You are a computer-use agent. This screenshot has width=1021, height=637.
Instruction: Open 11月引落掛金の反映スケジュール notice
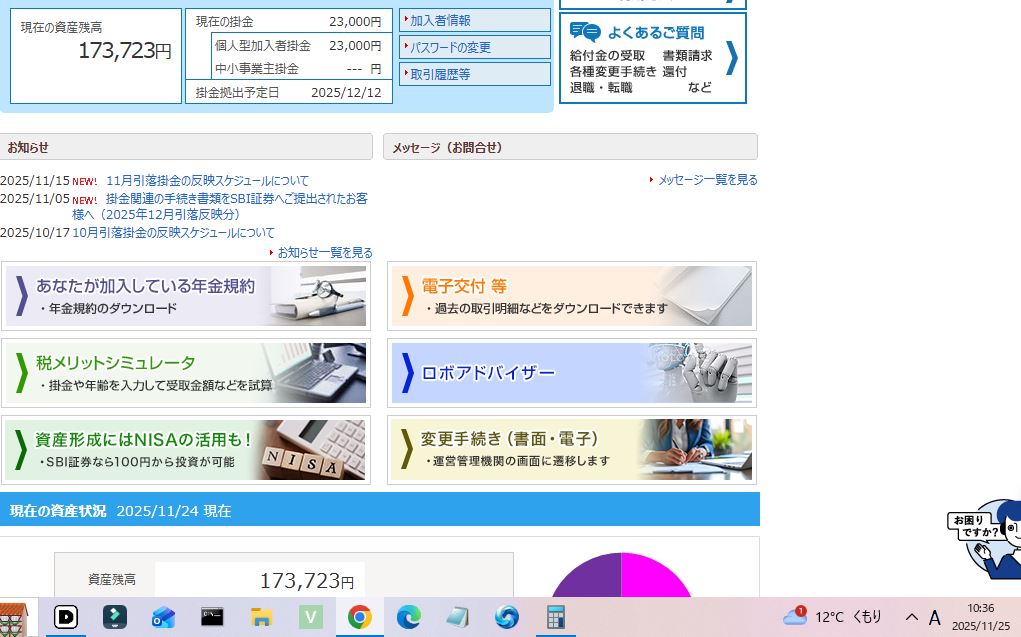207,181
